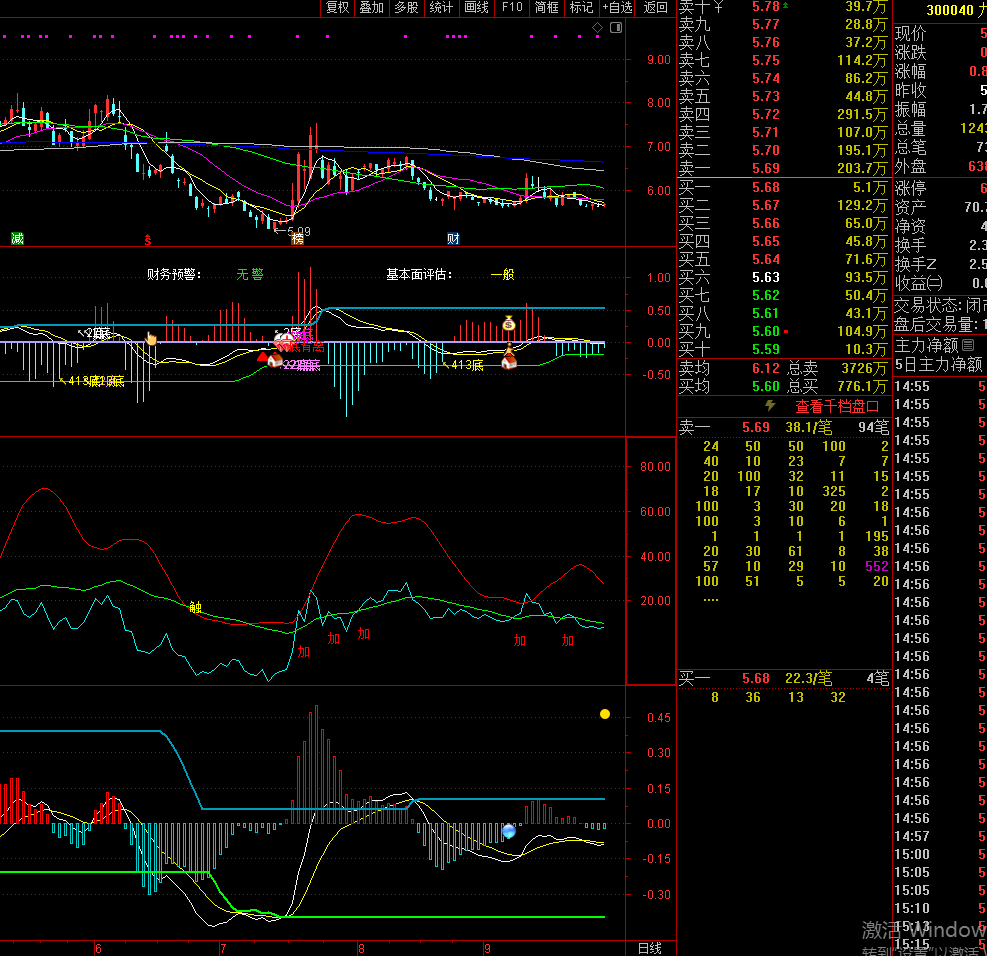Click the house icon beside the red triangle
This screenshot has height=956, width=987.
274,360
